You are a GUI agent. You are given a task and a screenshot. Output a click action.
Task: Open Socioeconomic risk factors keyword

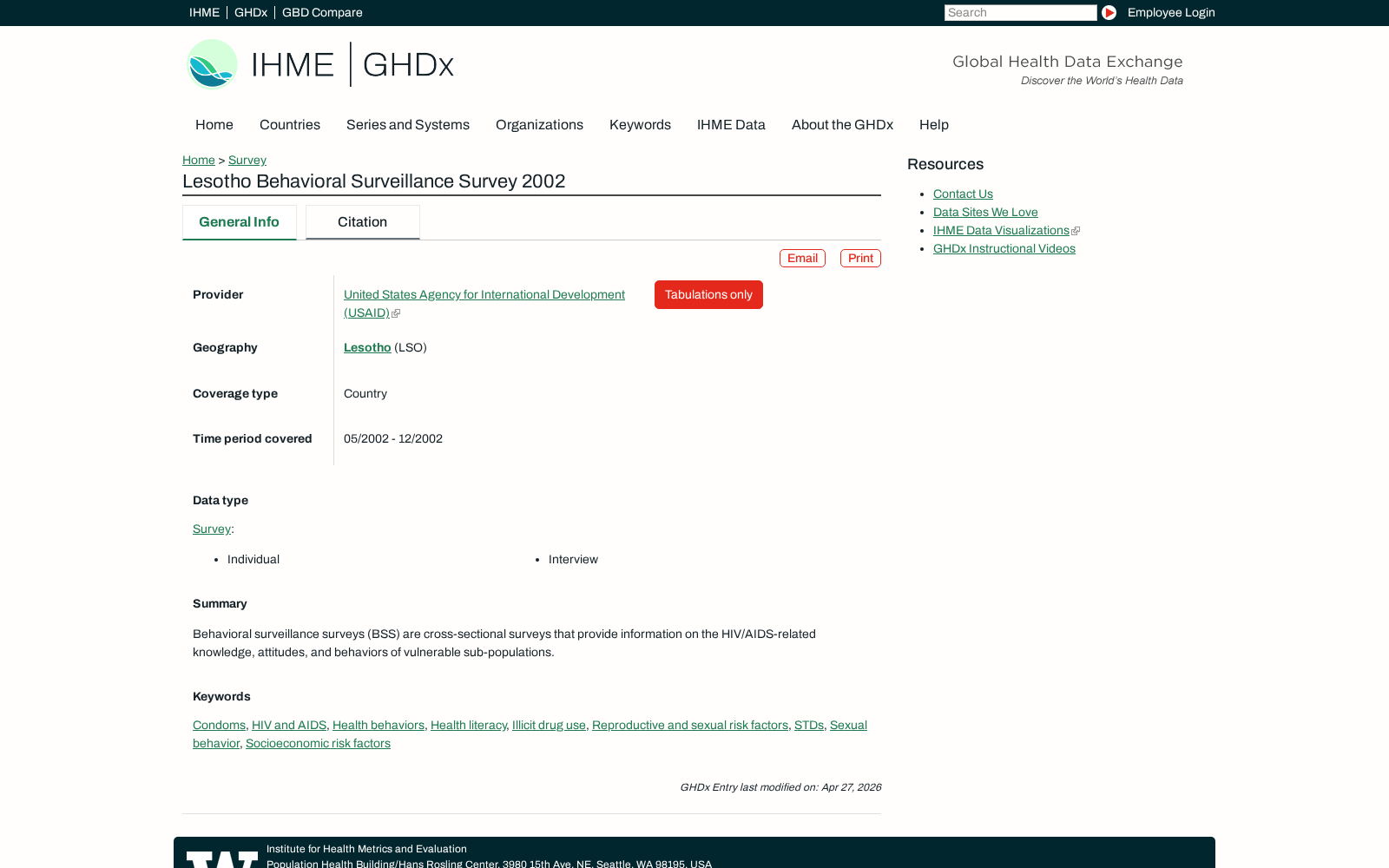coord(318,743)
